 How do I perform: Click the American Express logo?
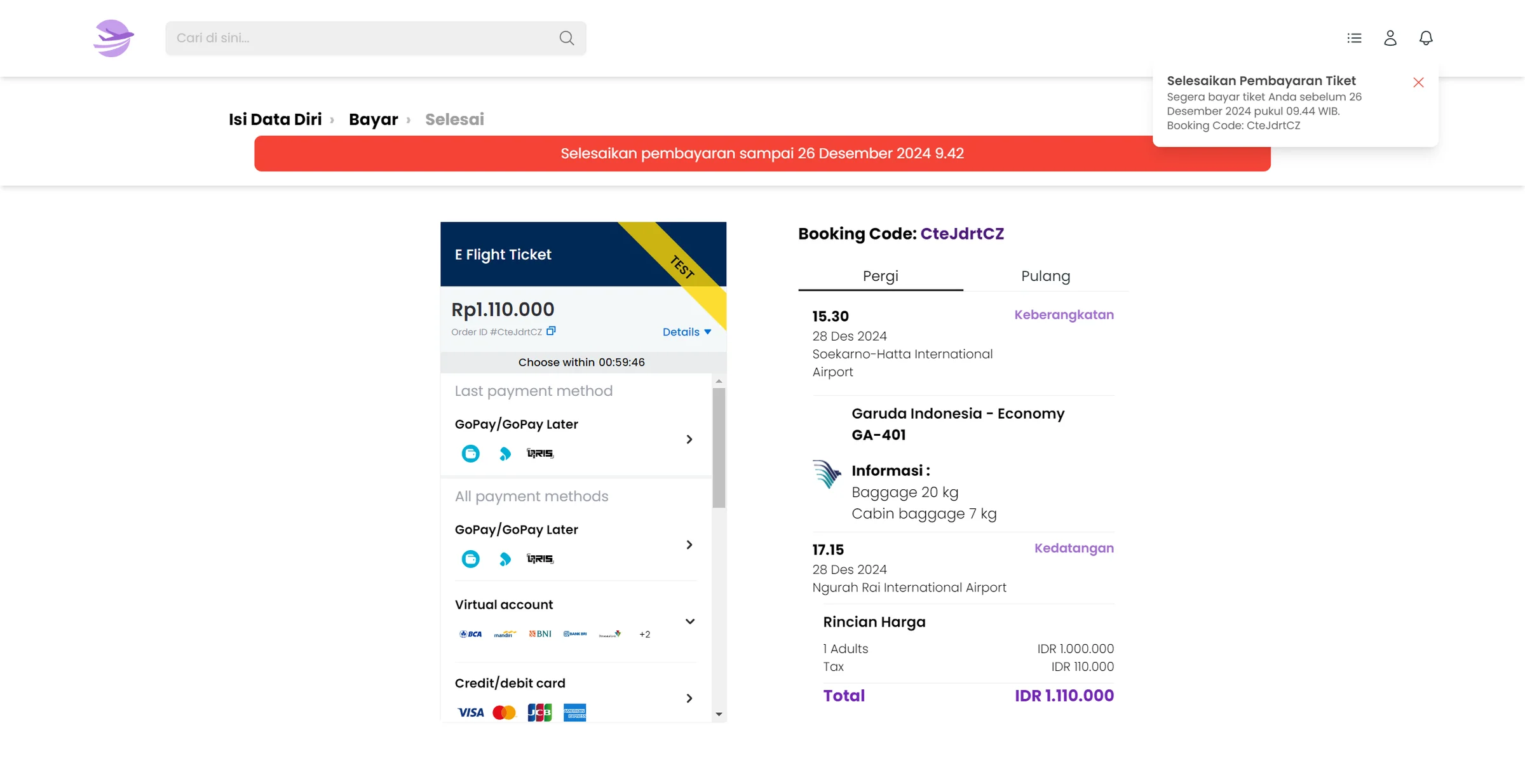(x=574, y=712)
